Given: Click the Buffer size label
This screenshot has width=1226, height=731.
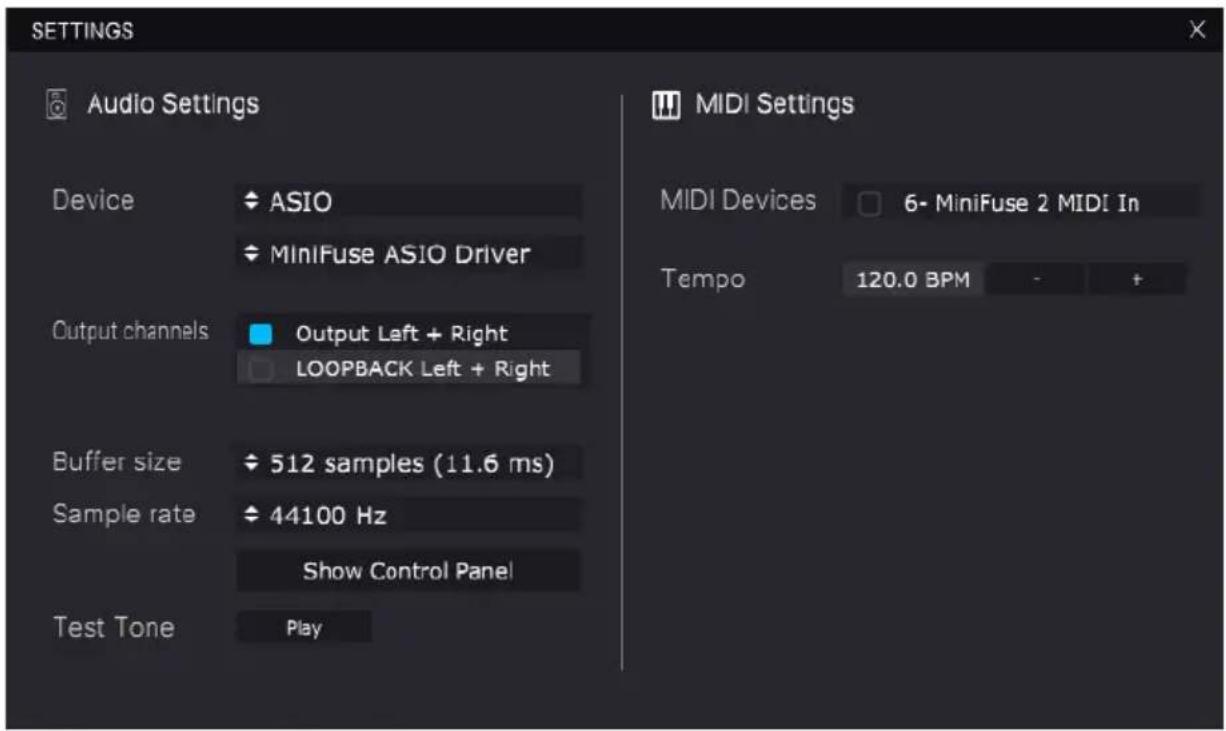Looking at the screenshot, I should click(117, 462).
